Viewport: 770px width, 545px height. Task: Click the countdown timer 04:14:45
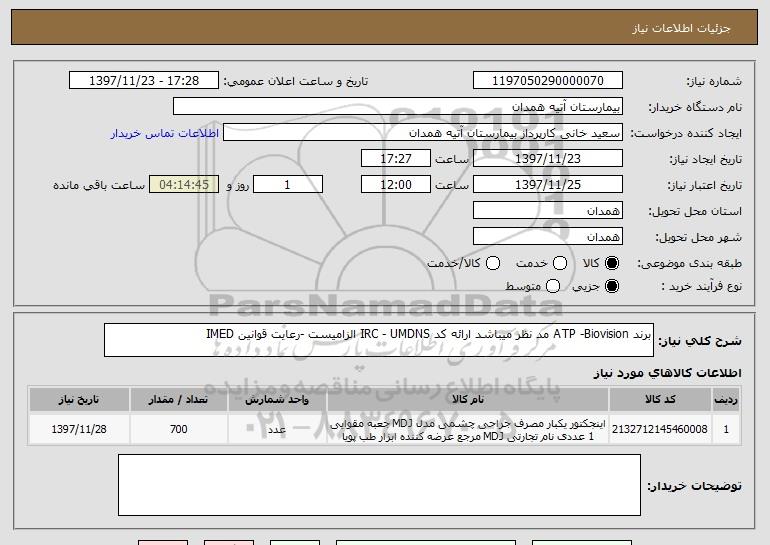click(184, 185)
